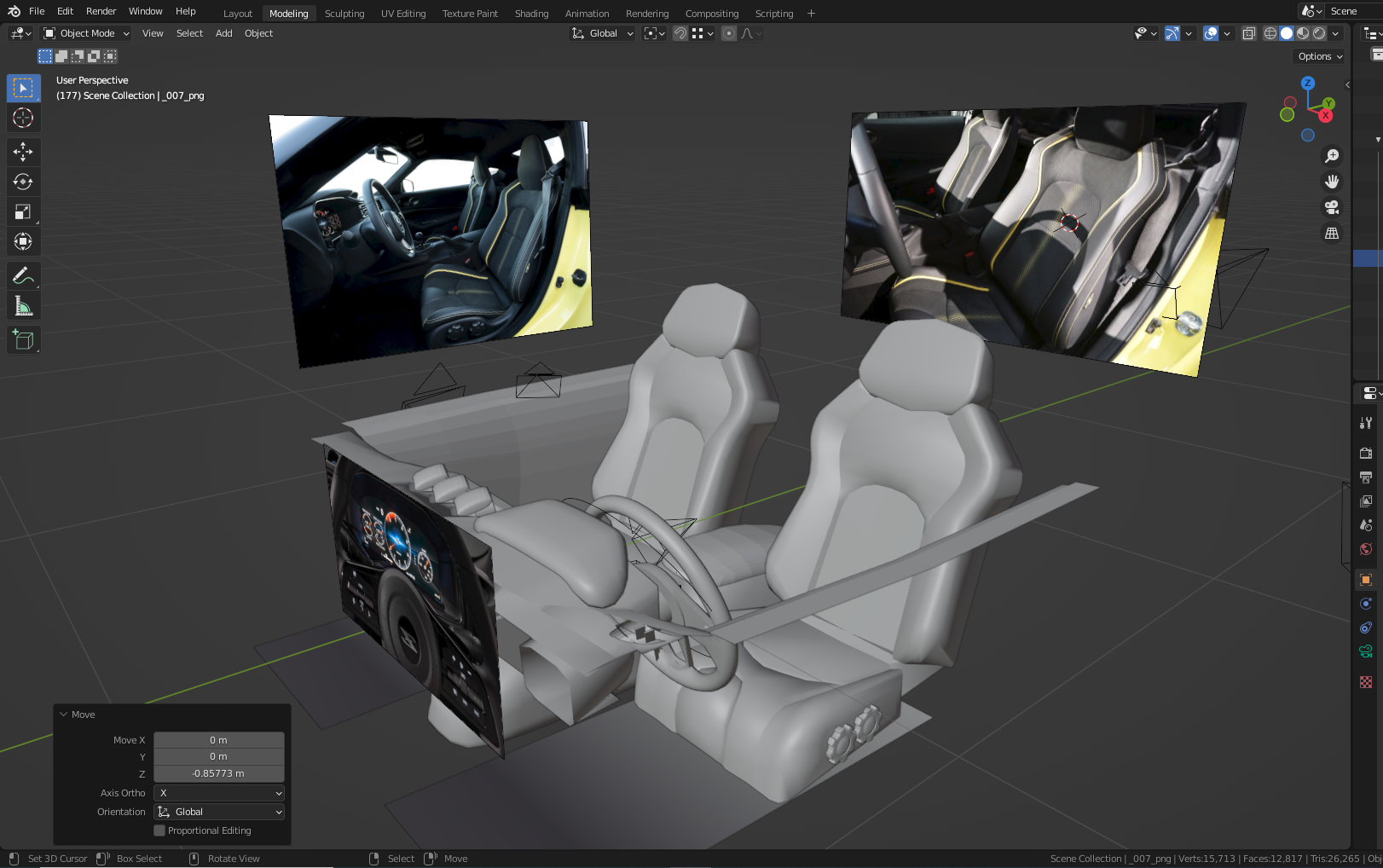Open the snapping options dropdown

(x=703, y=33)
